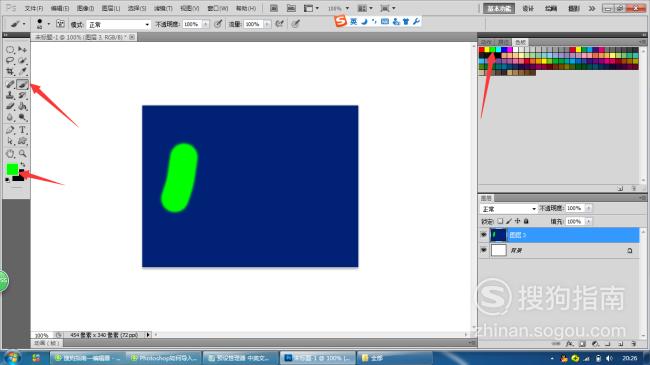Click the 基本功能 workspace button
The image size is (650, 365).
499,8
